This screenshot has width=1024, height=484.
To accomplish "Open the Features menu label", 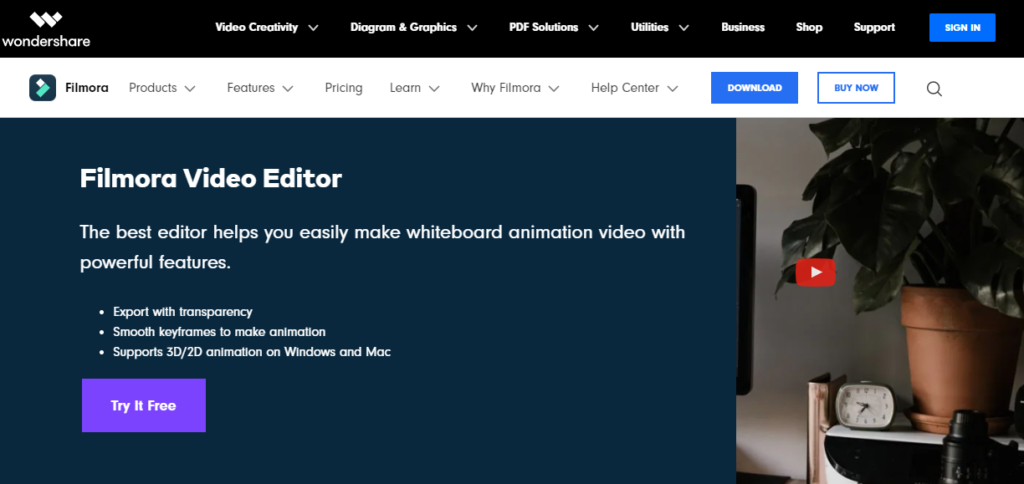I will [251, 88].
